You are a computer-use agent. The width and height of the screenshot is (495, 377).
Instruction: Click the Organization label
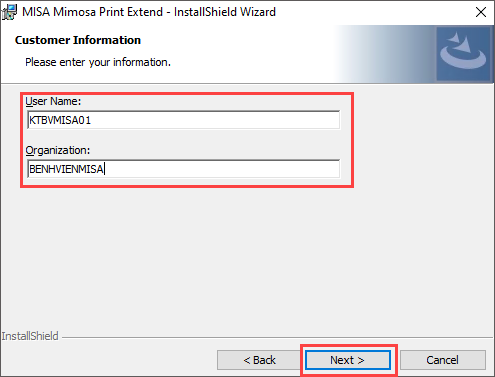[58, 150]
